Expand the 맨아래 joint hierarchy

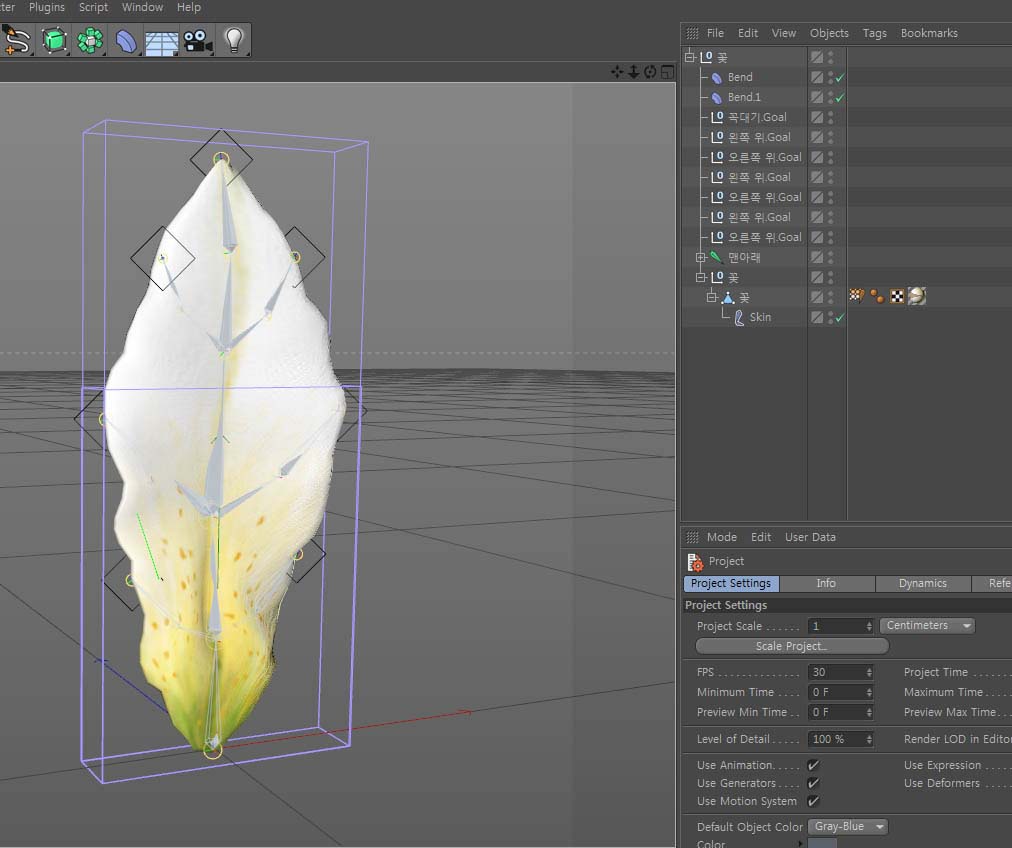coord(700,257)
